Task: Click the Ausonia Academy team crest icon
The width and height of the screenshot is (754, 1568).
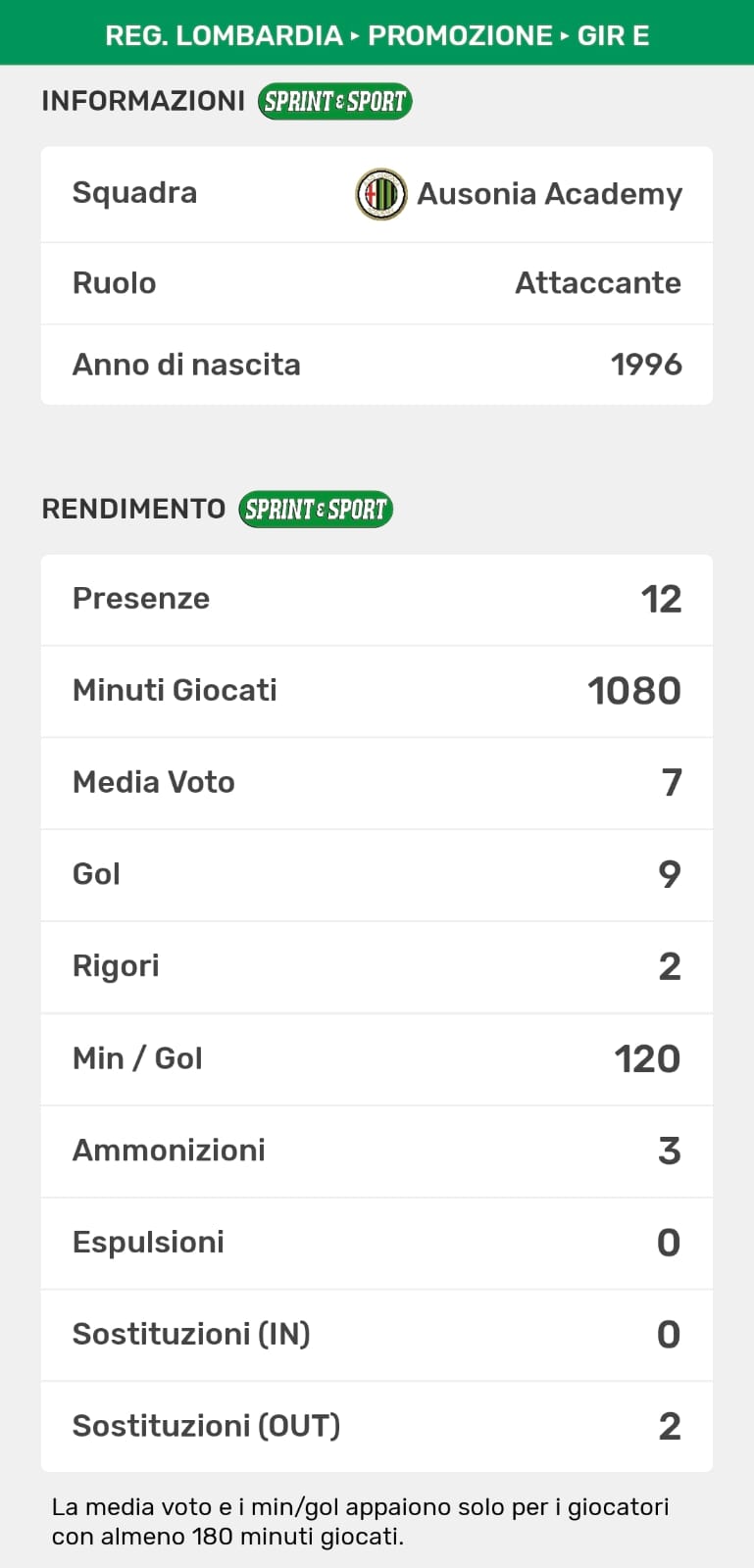Action: pyautogui.click(x=380, y=194)
